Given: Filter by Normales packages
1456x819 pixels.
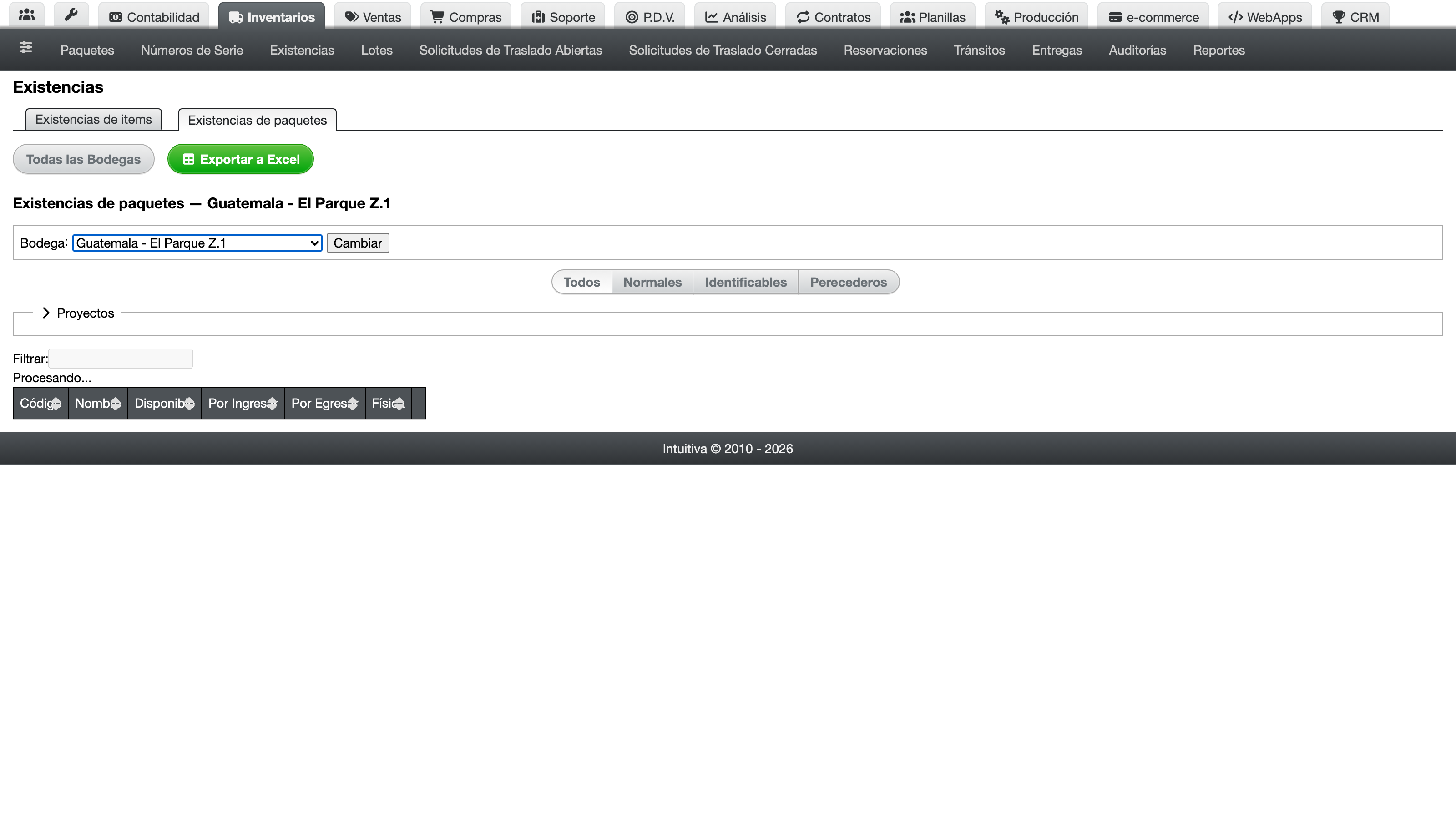Looking at the screenshot, I should 652,282.
